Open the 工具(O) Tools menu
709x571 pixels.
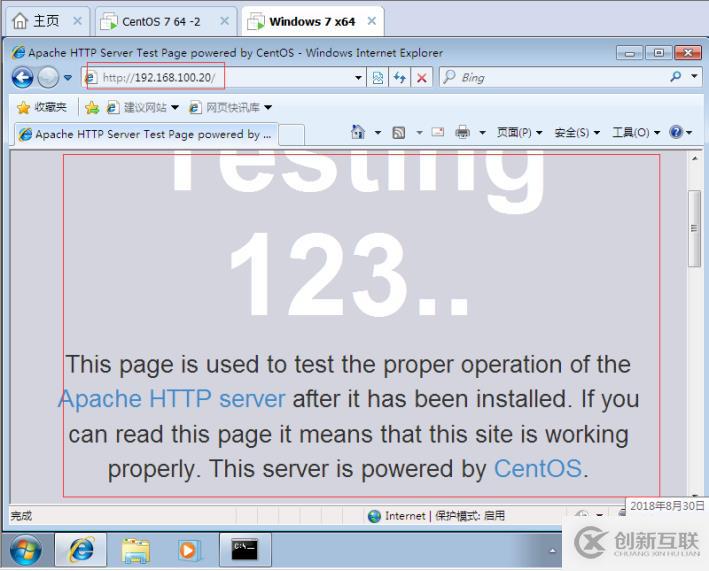636,132
